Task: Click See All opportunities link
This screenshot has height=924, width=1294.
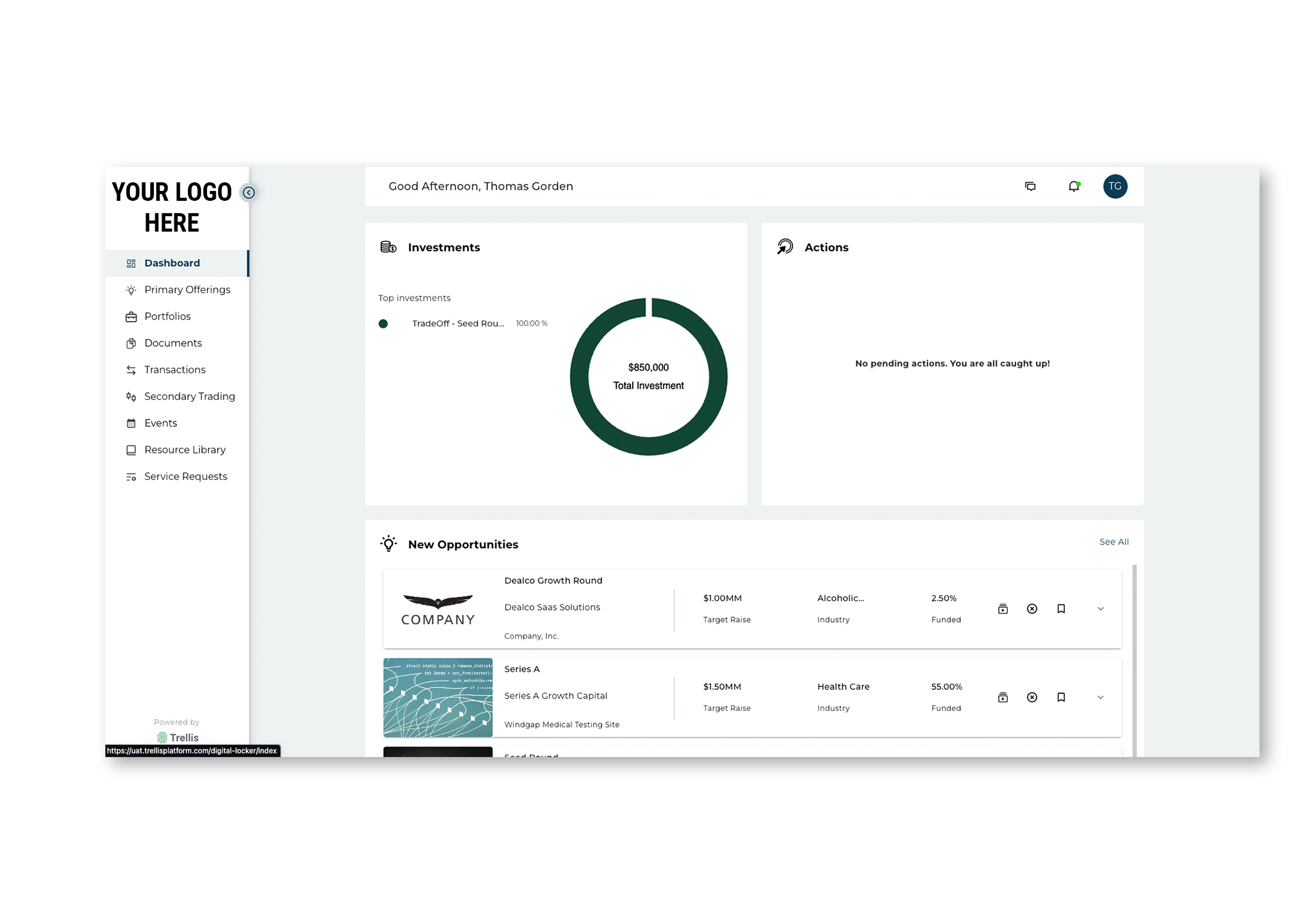Action: (1114, 542)
